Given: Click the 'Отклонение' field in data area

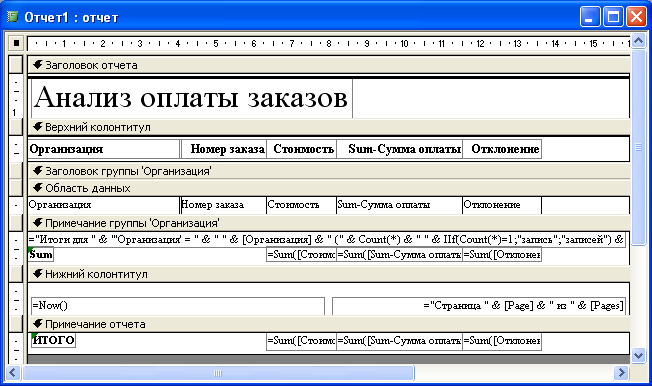Looking at the screenshot, I should click(x=502, y=205).
